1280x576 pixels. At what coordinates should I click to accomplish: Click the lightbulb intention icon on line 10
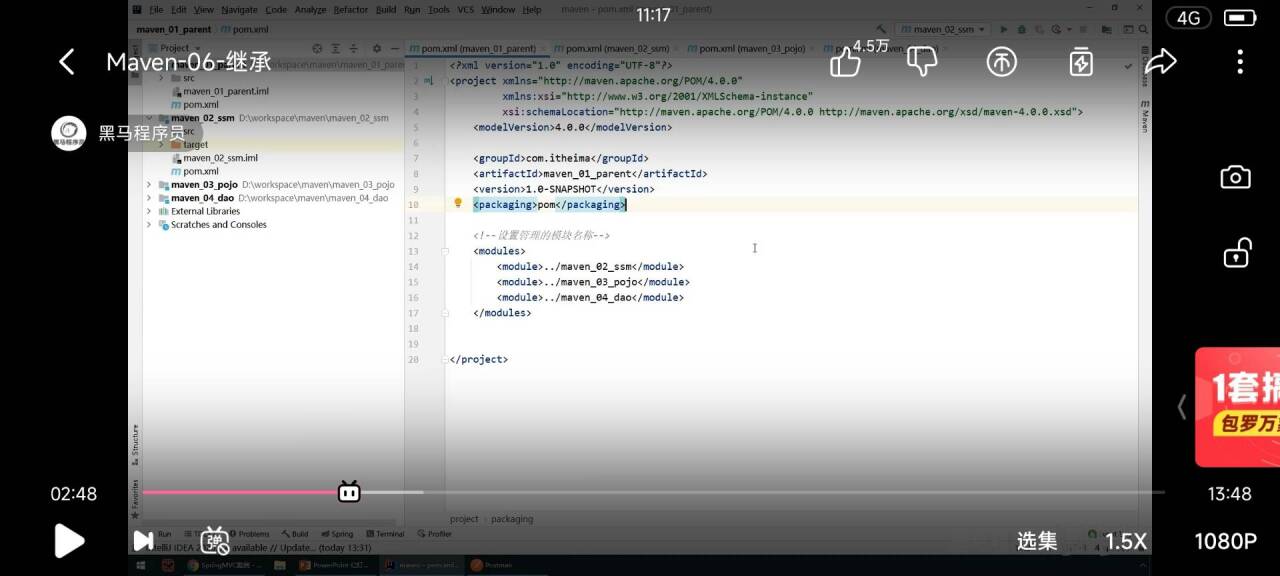458,203
